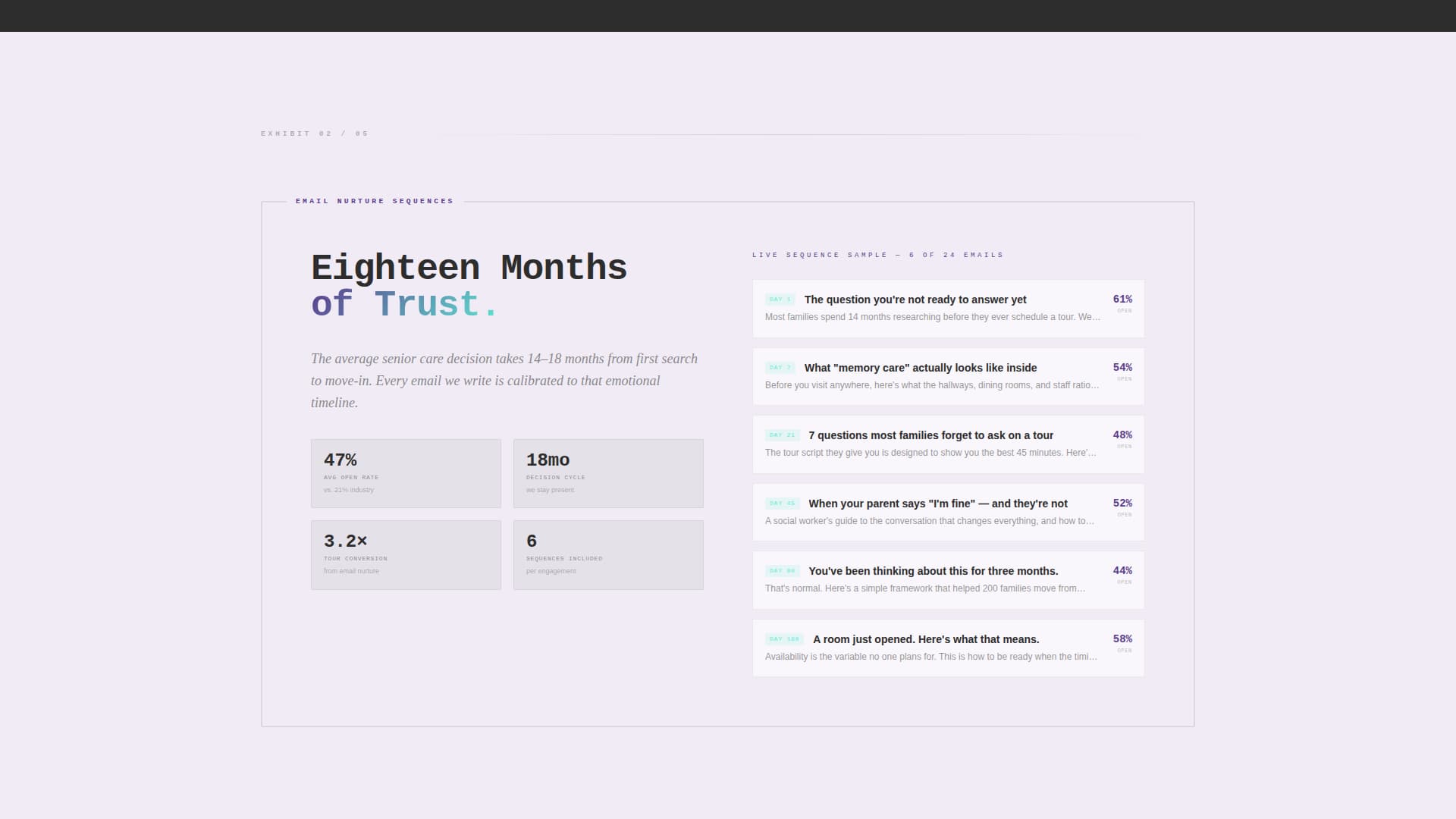Select the "7 questions most families forget" email

coord(930,435)
